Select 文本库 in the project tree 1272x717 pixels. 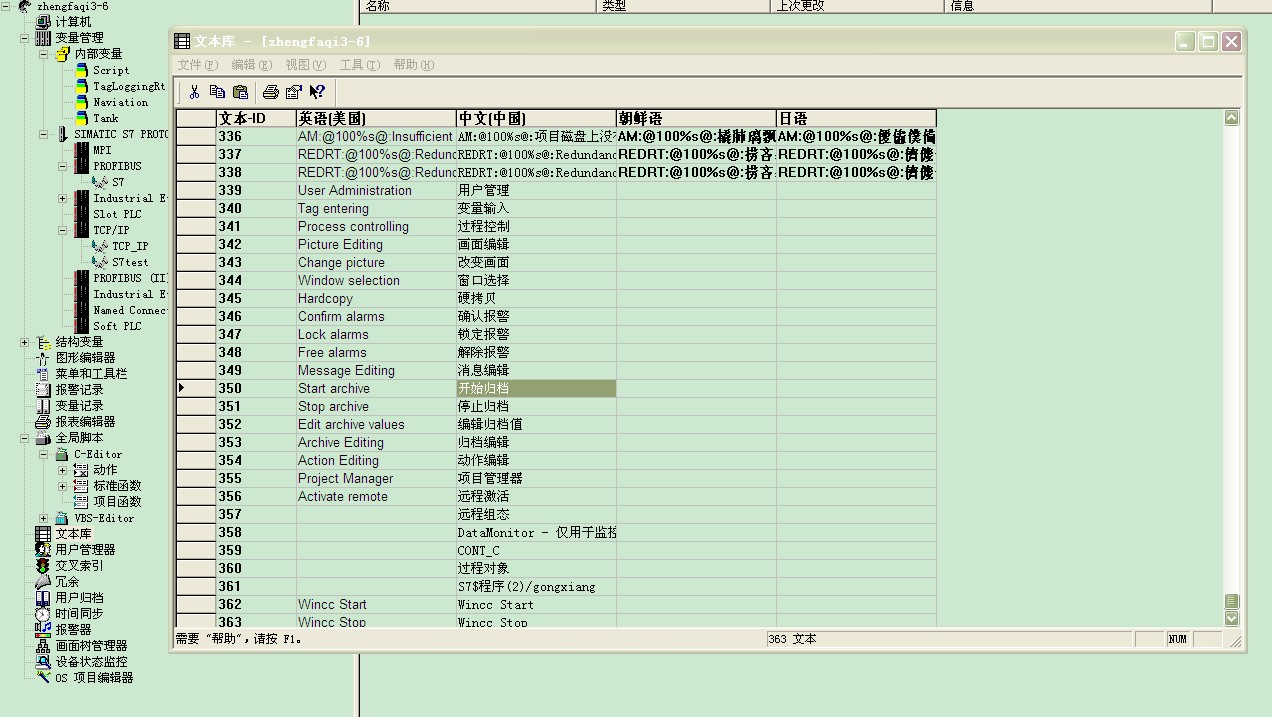(73, 533)
